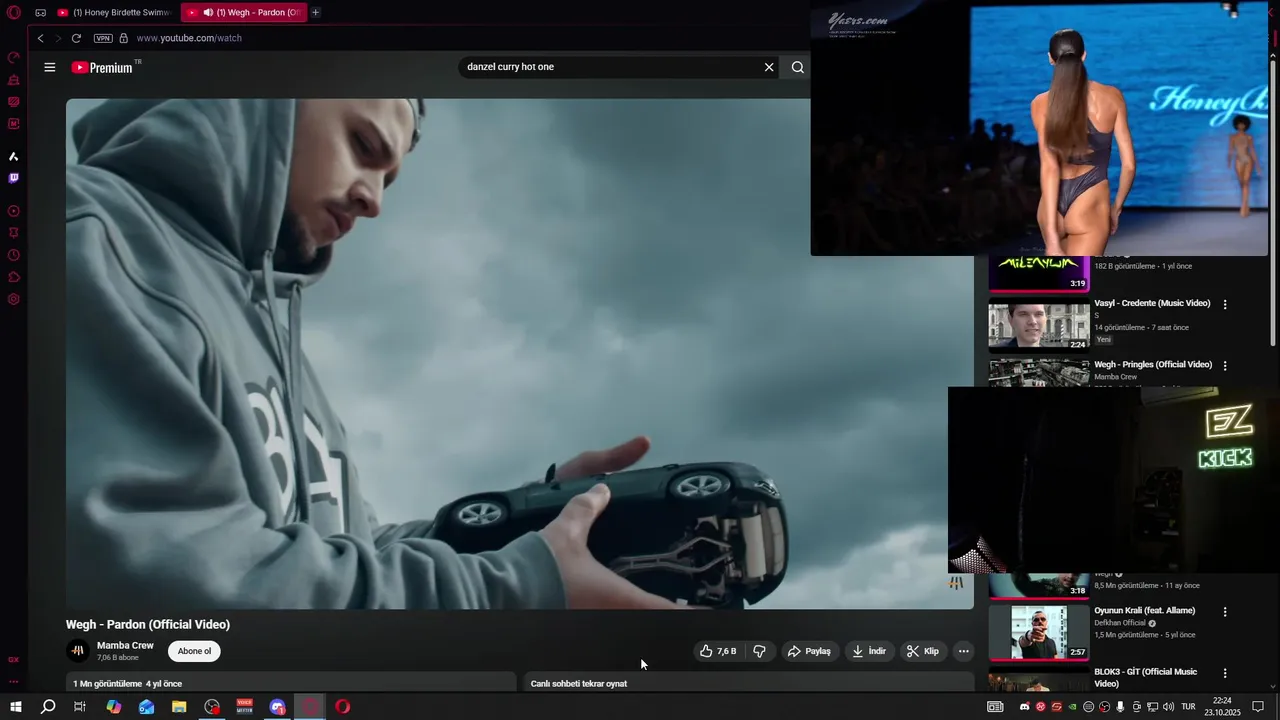Open the Mamba Crew channel name link
This screenshot has width=1280, height=720.
(125, 645)
